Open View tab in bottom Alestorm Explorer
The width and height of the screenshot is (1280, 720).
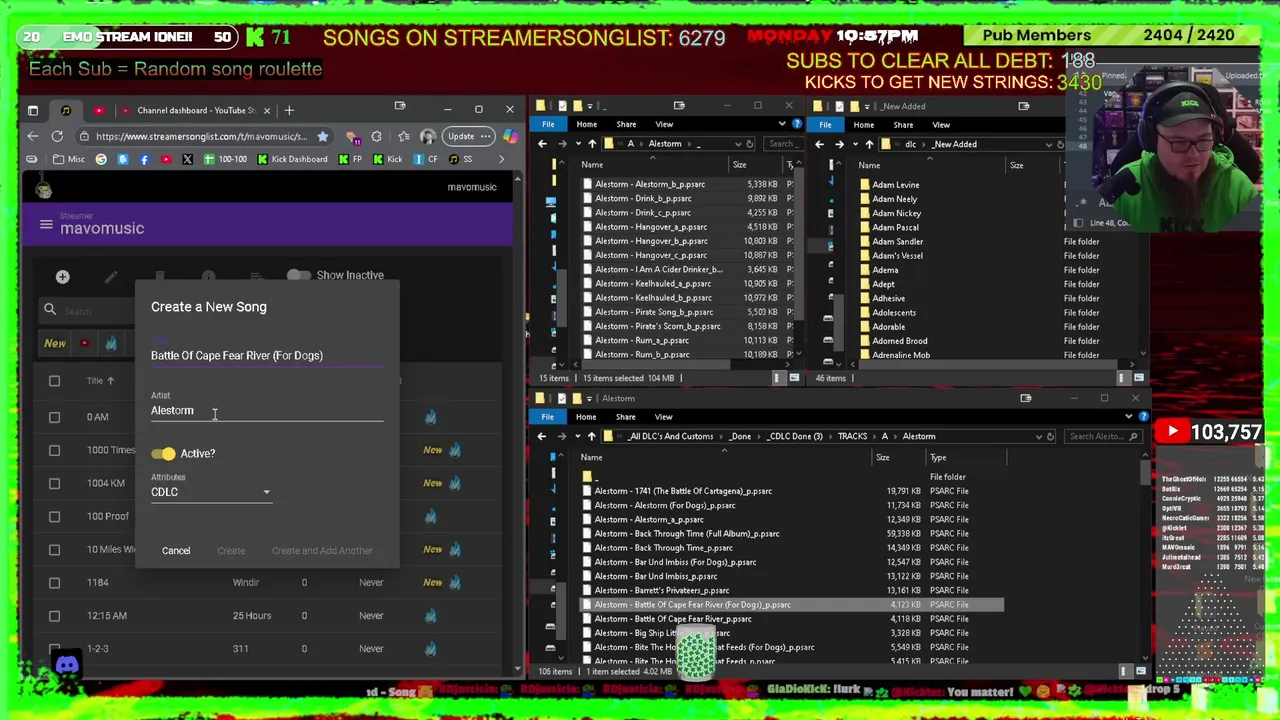(x=663, y=417)
